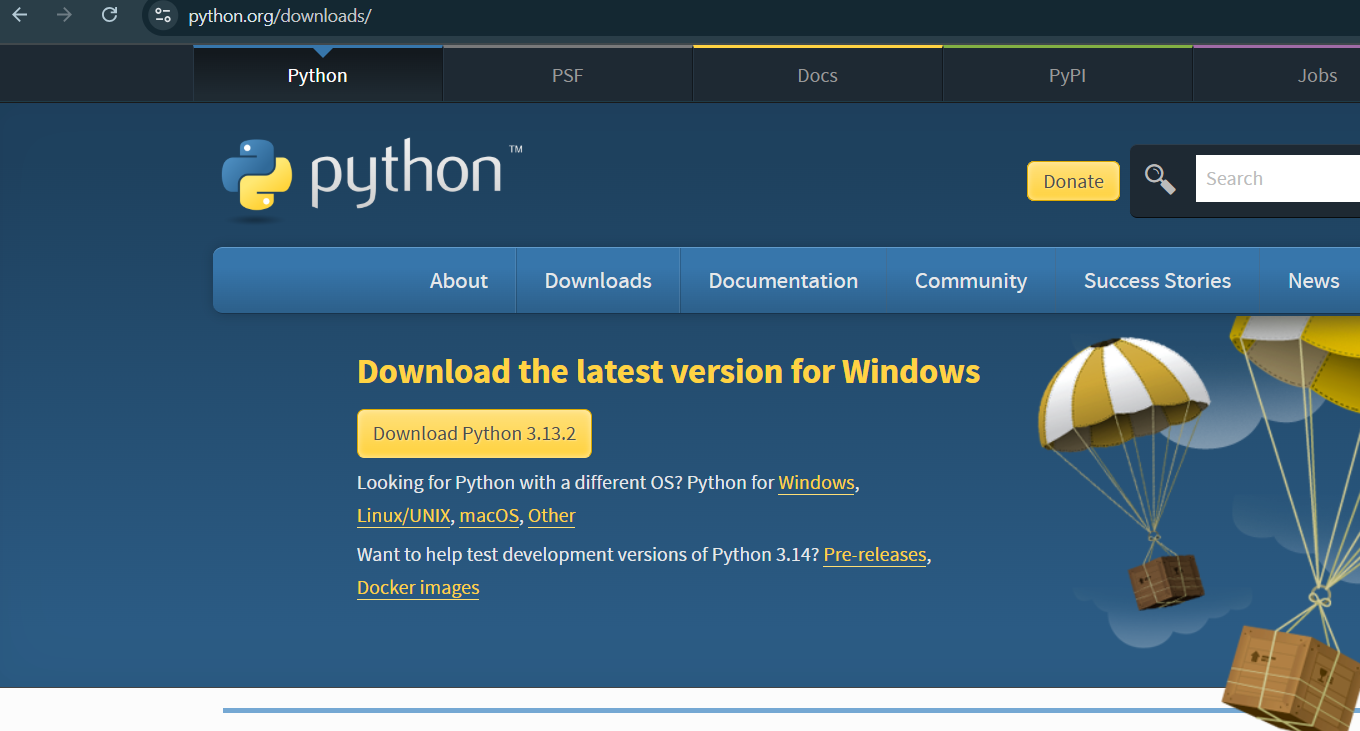Open the About navigation menu
Viewport: 1360px width, 731px height.
(459, 281)
